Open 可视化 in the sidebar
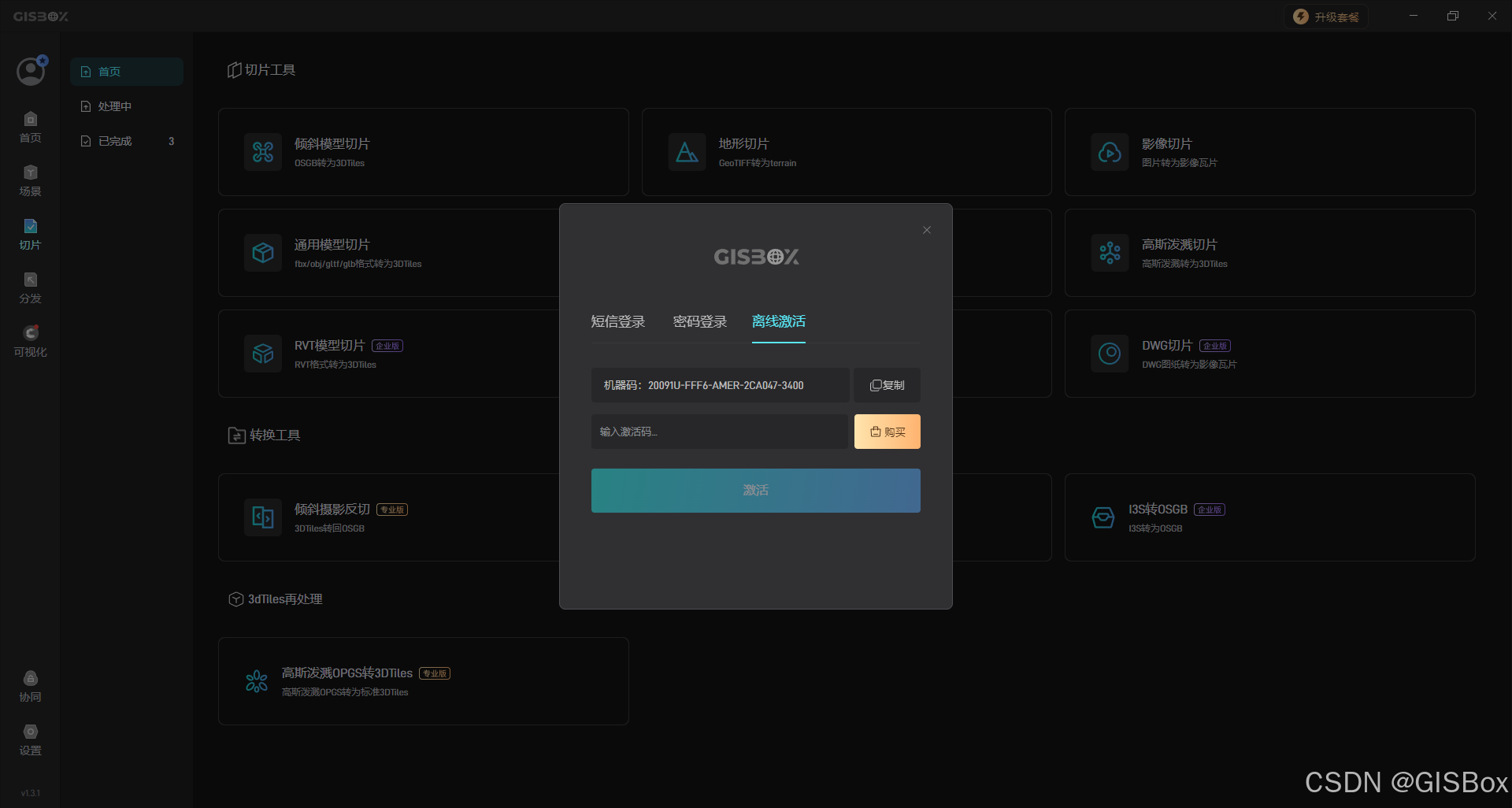 (x=30, y=342)
